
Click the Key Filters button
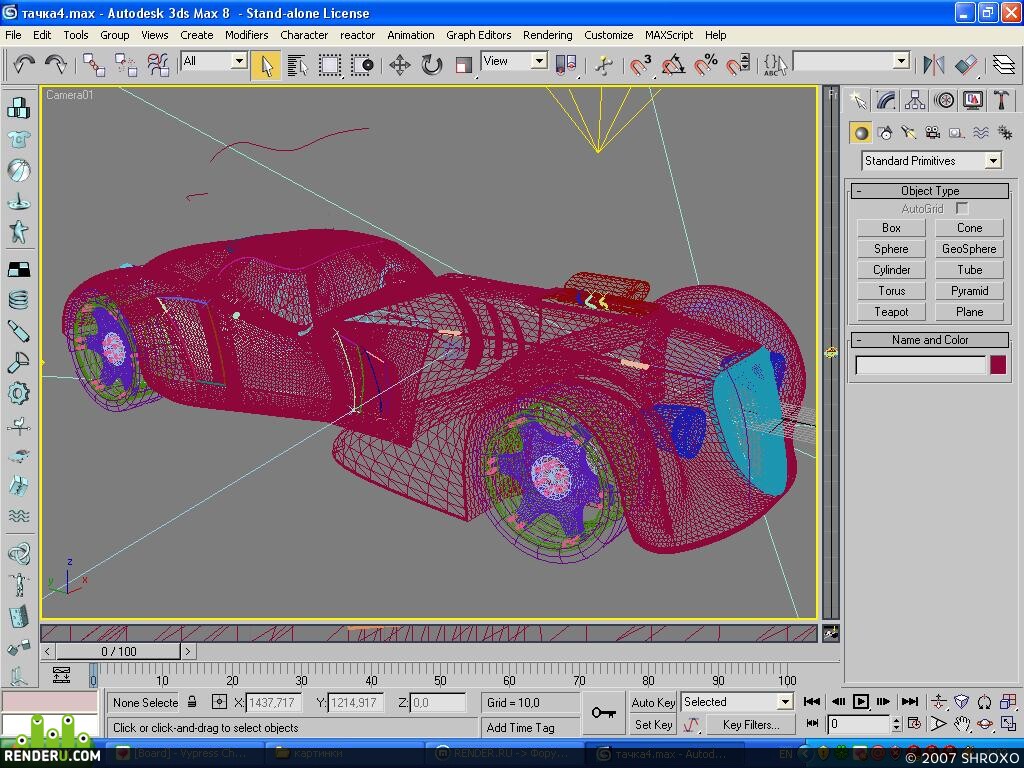[751, 724]
